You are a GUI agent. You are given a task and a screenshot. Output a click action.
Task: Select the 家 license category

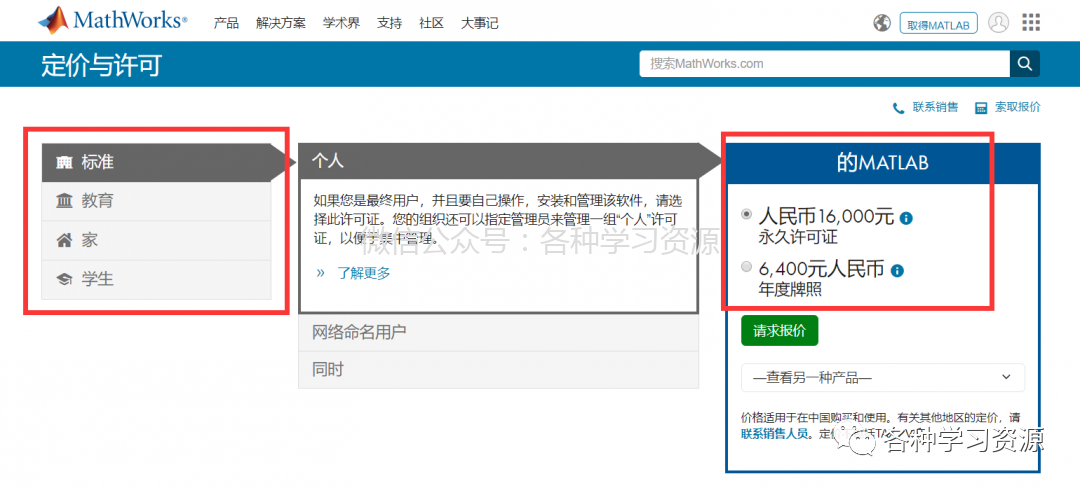tap(156, 240)
